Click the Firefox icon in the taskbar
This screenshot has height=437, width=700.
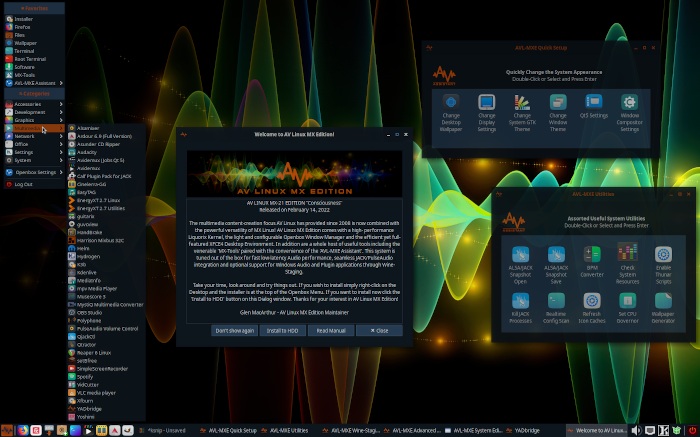click(x=22, y=430)
